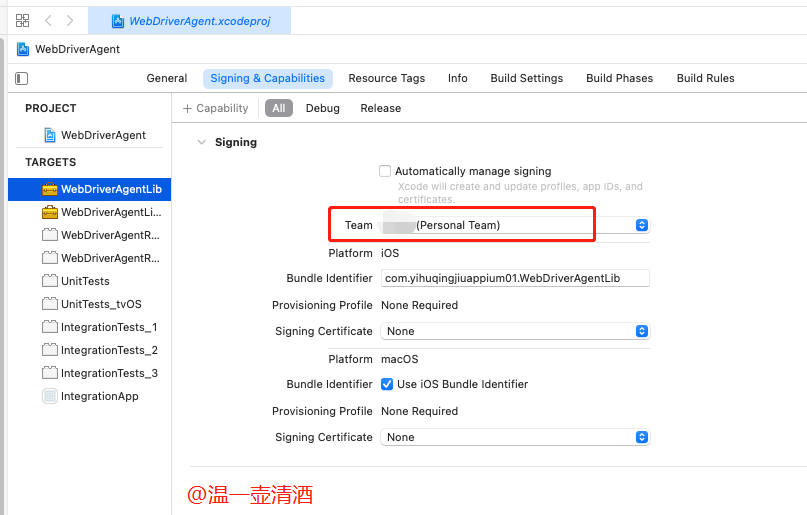Select the WebDriverAgentLib target

coord(90,189)
